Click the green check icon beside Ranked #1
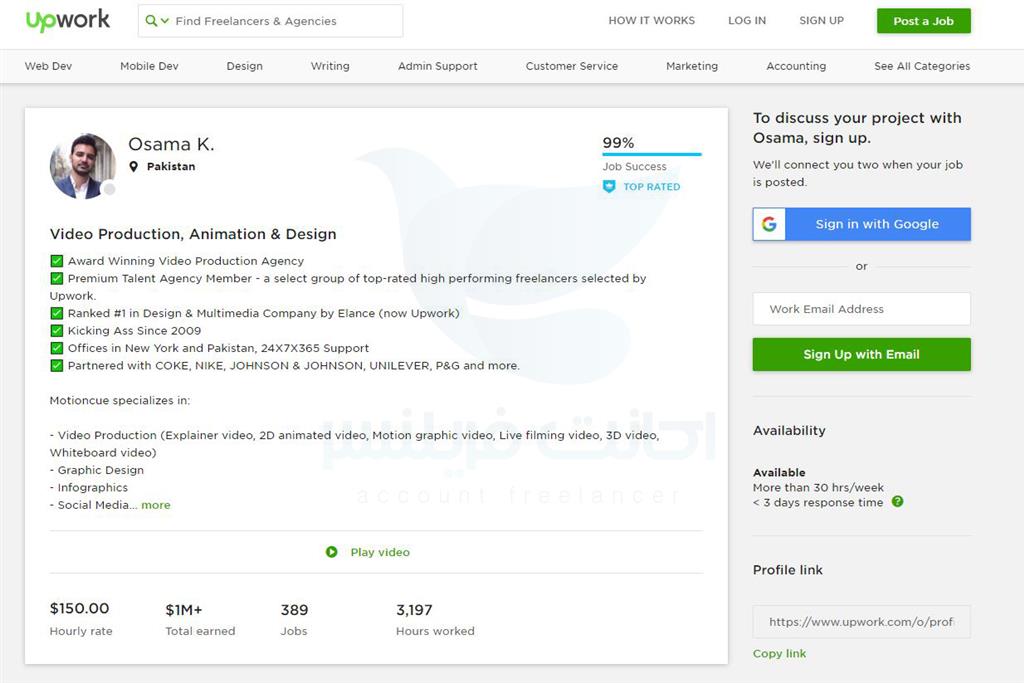1024x683 pixels. [57, 313]
